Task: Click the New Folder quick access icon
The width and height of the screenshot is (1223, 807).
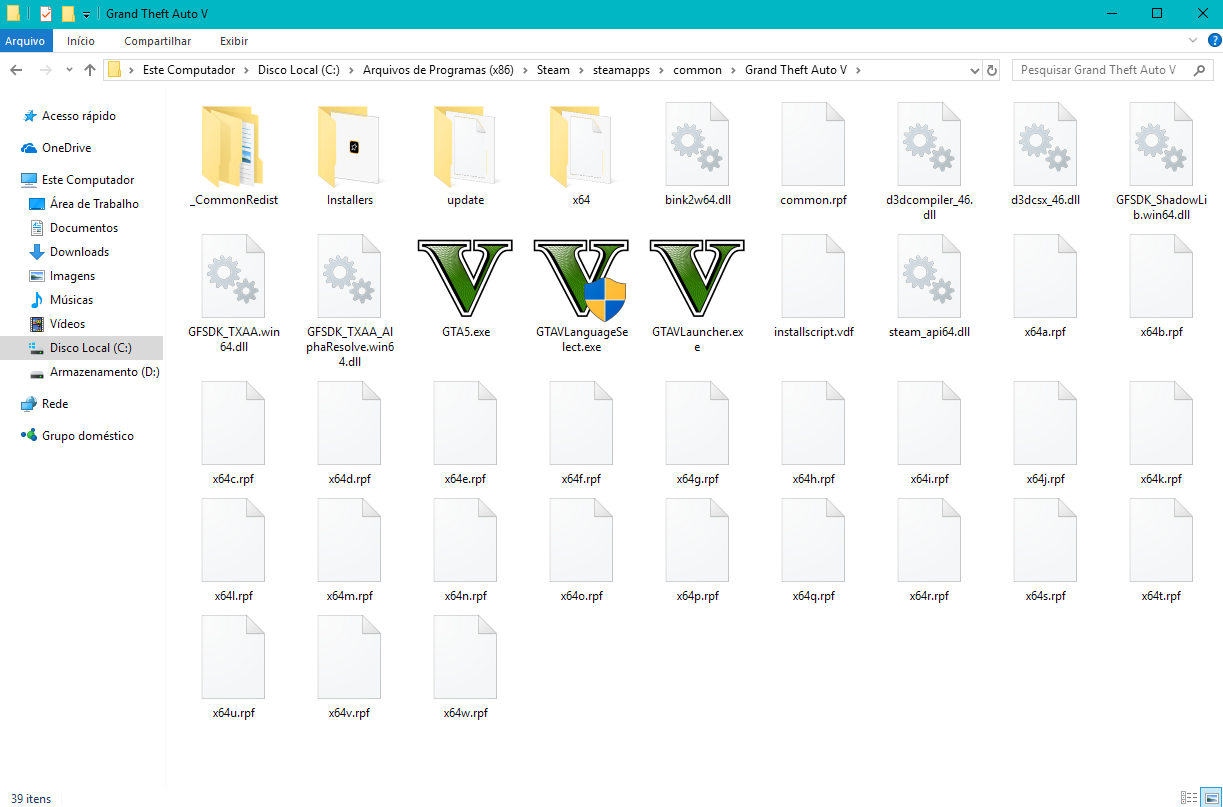Action: tap(68, 14)
